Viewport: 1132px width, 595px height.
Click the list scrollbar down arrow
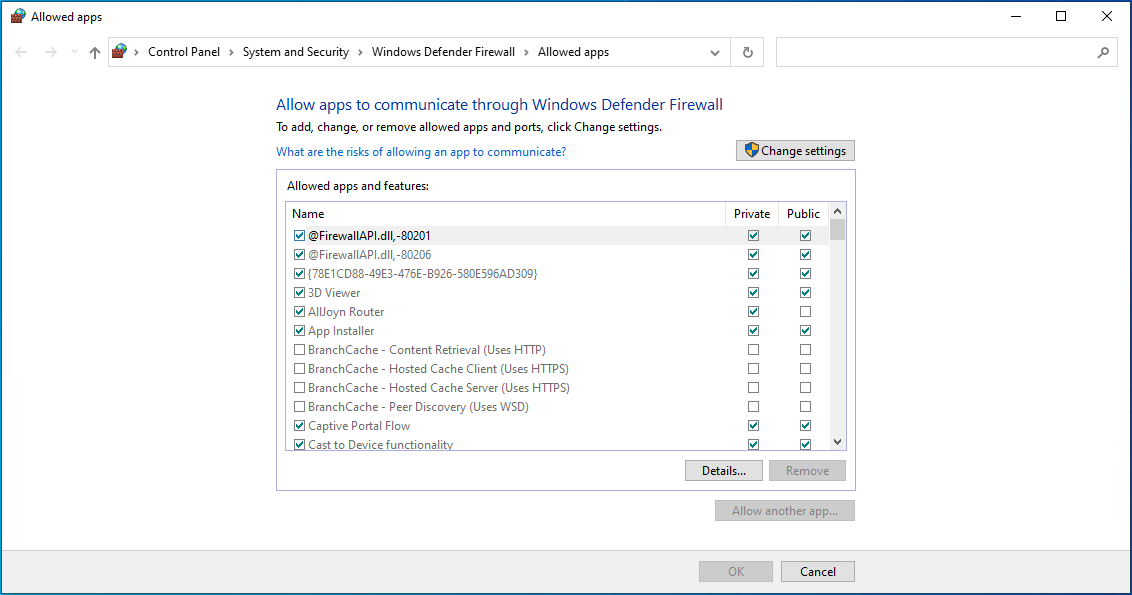click(838, 442)
